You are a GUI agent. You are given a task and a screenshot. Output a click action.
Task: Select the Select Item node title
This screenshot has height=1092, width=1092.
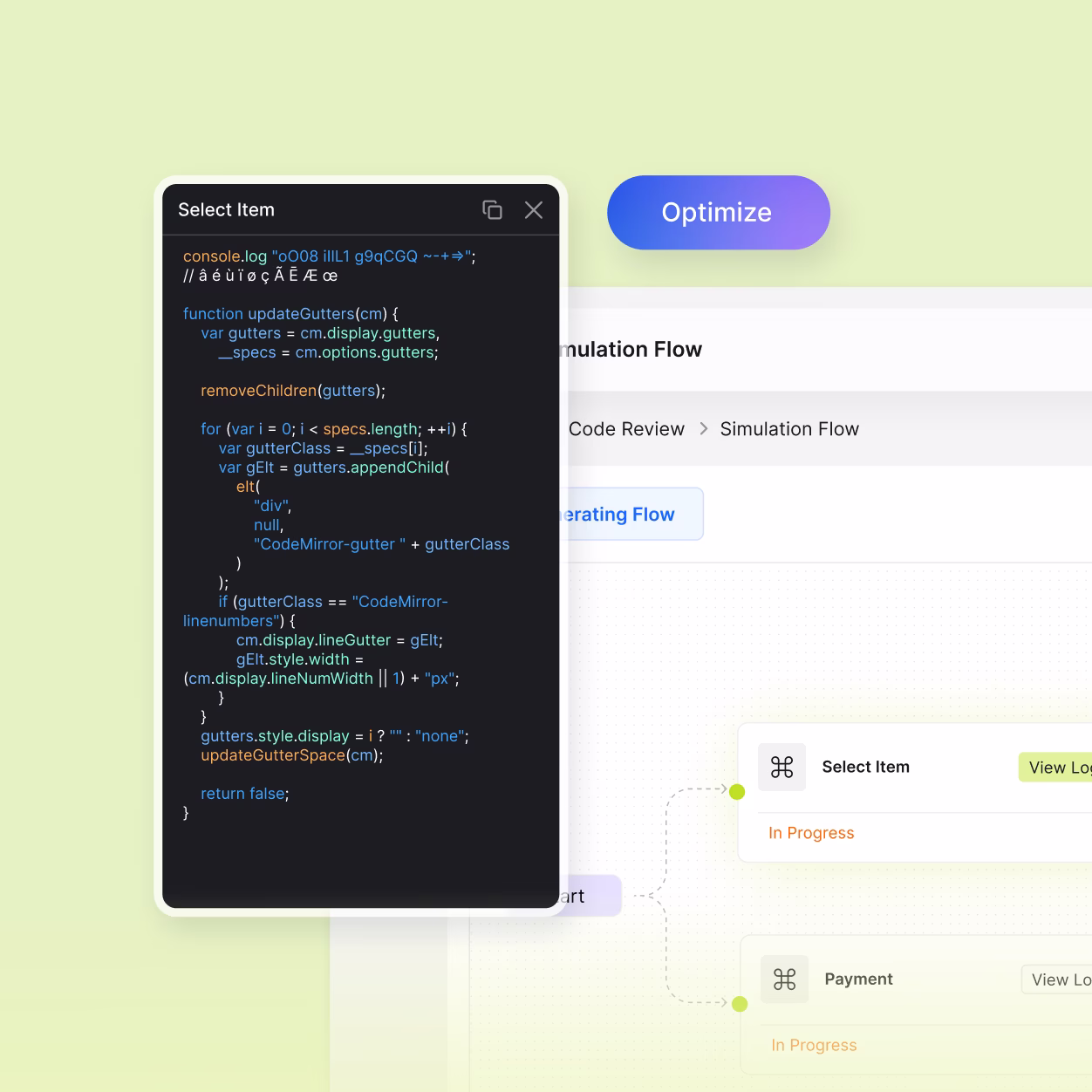tap(865, 768)
